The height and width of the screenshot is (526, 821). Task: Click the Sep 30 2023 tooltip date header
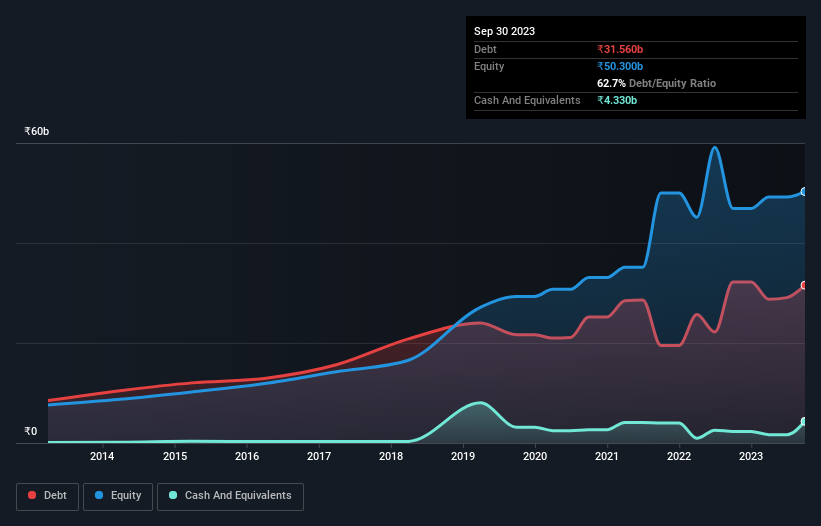pos(504,31)
